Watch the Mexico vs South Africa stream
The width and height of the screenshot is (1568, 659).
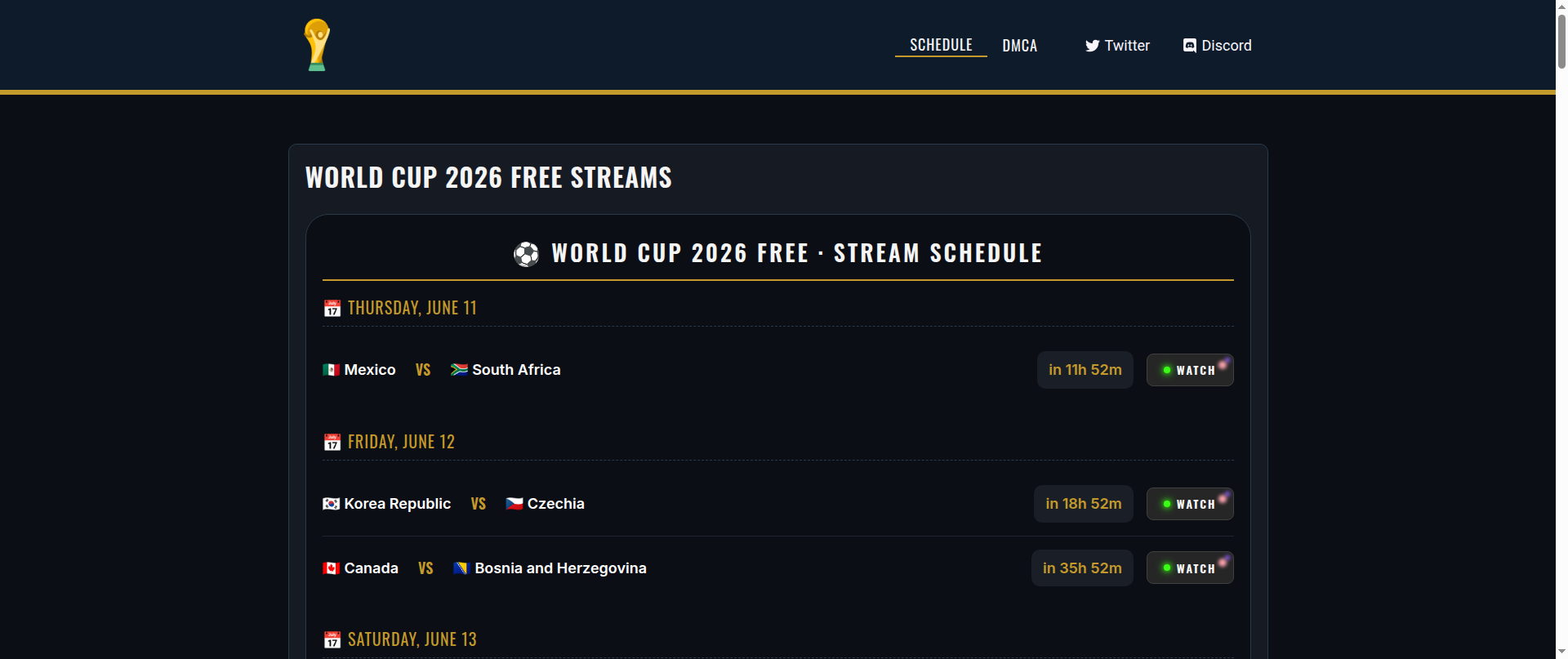point(1190,370)
